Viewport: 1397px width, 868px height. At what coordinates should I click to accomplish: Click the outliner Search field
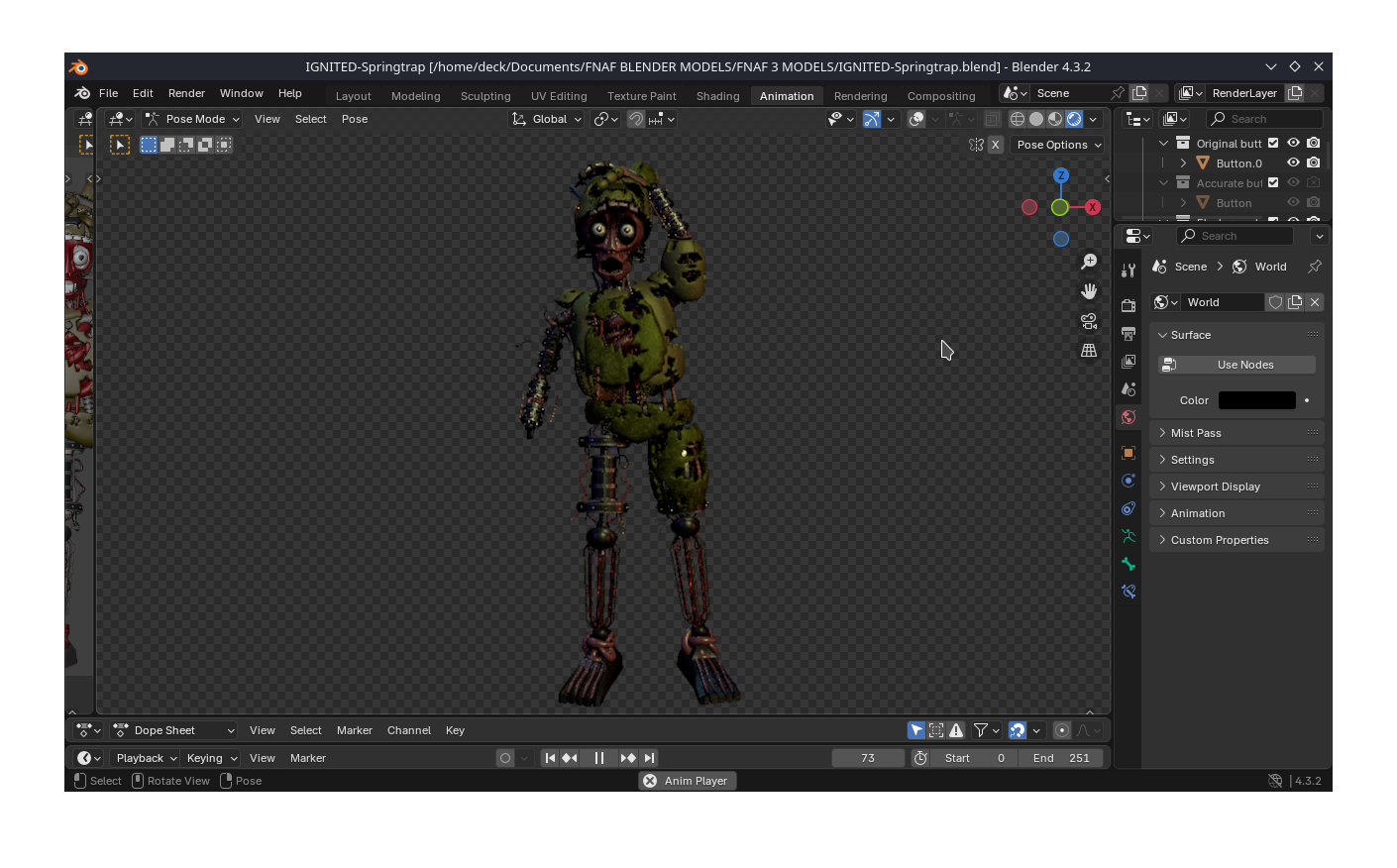pos(1265,119)
